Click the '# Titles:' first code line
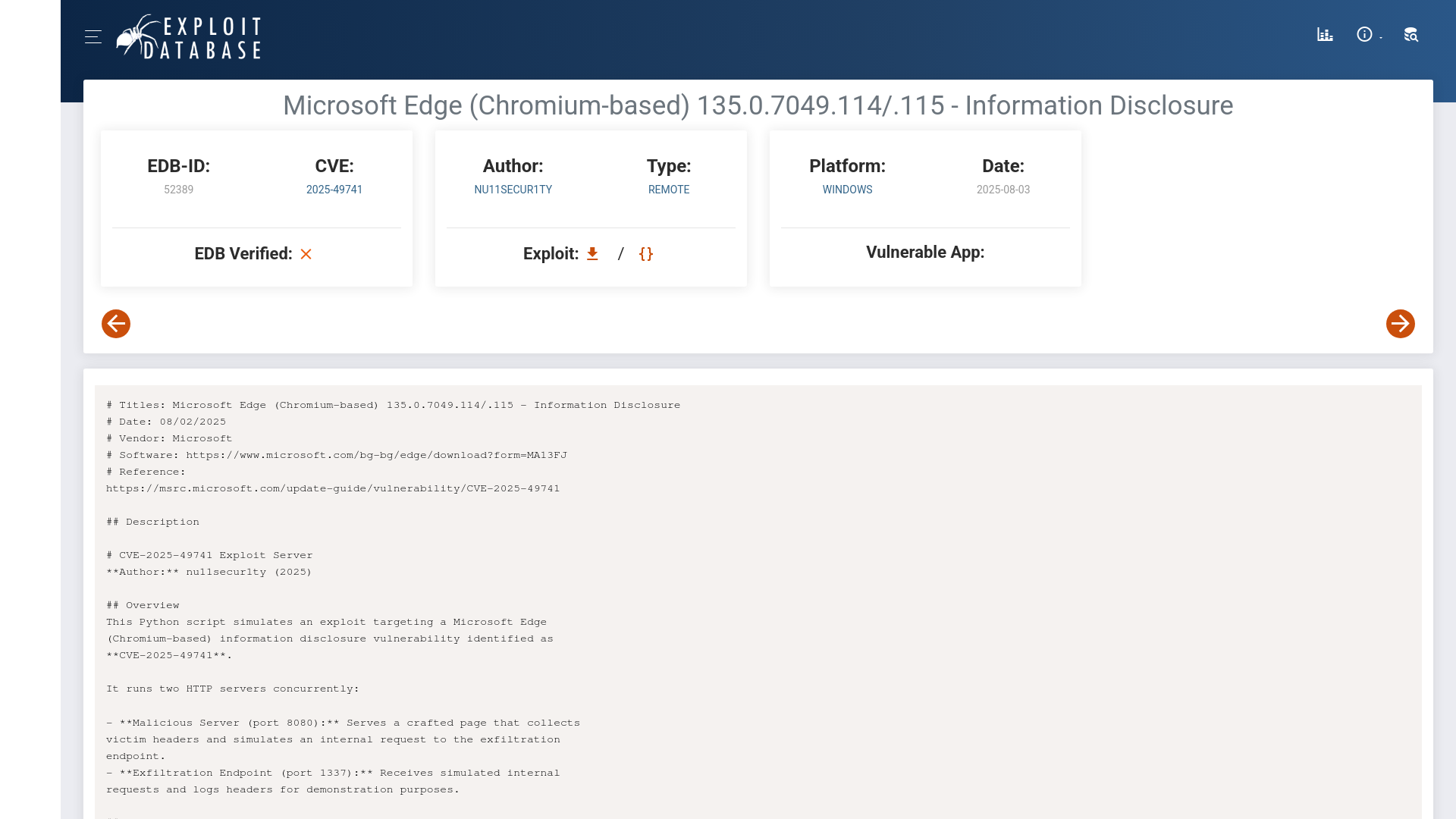This screenshot has height=819, width=1456. pos(393,405)
